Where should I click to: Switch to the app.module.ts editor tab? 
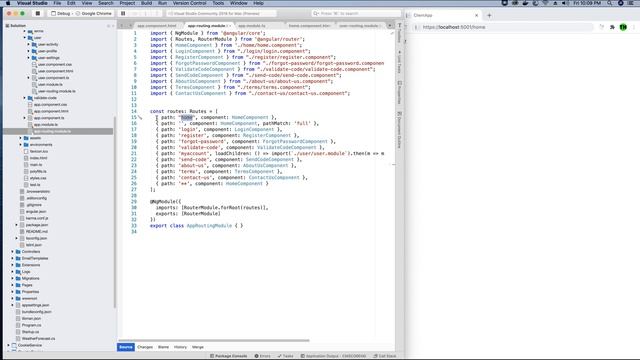click(252, 26)
